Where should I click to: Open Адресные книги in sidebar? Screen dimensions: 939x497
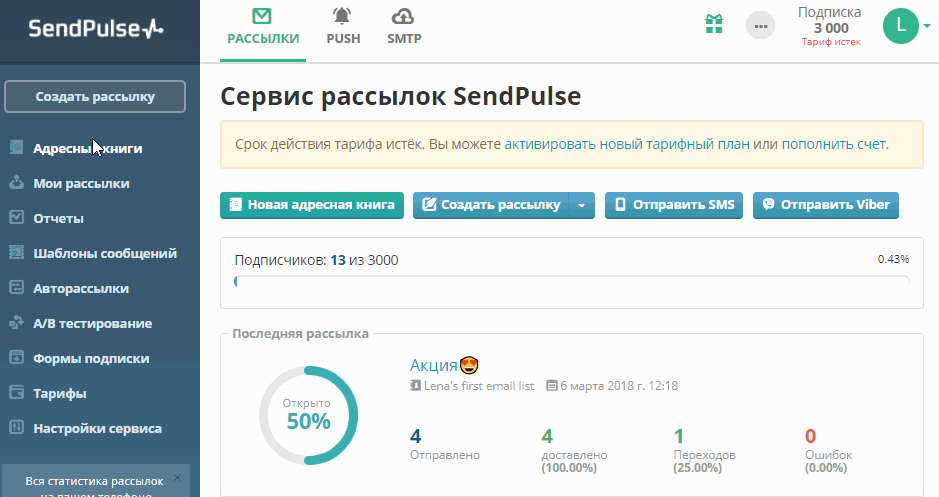(87, 149)
